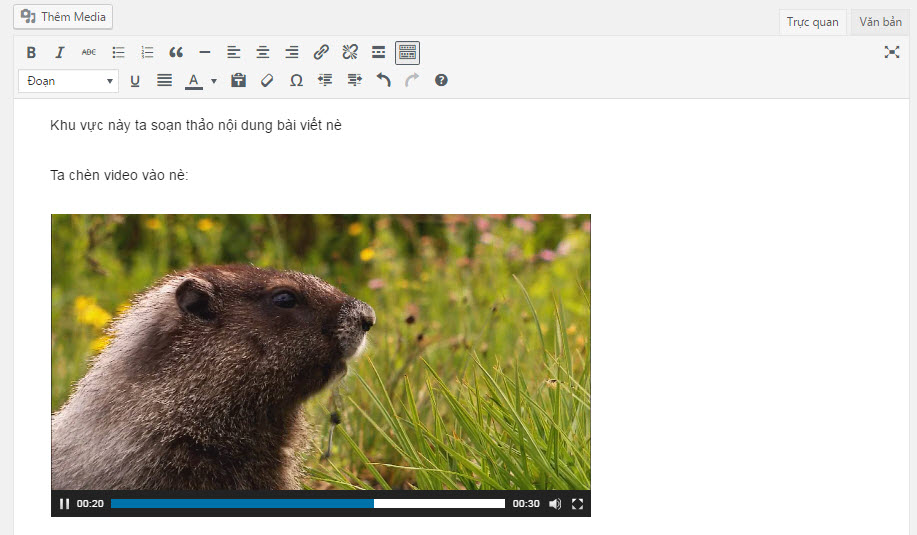This screenshot has height=535, width=917.
Task: Expand the text color picker arrow
Action: point(213,81)
